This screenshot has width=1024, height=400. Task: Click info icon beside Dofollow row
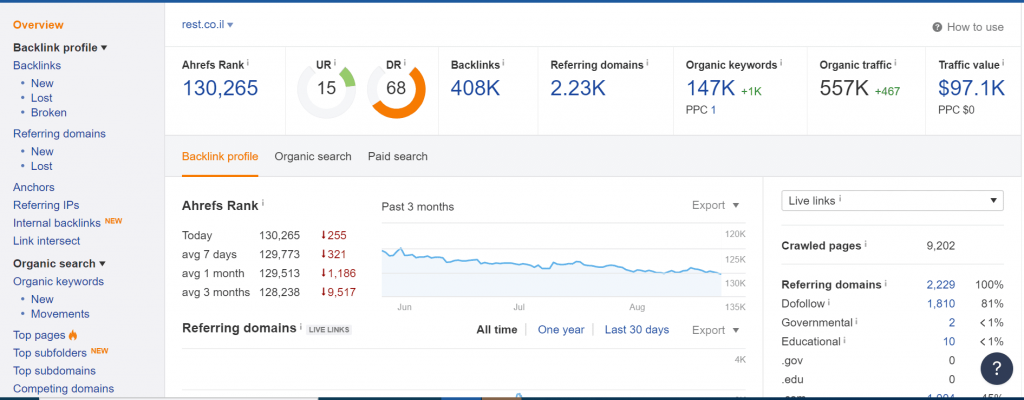point(829,303)
